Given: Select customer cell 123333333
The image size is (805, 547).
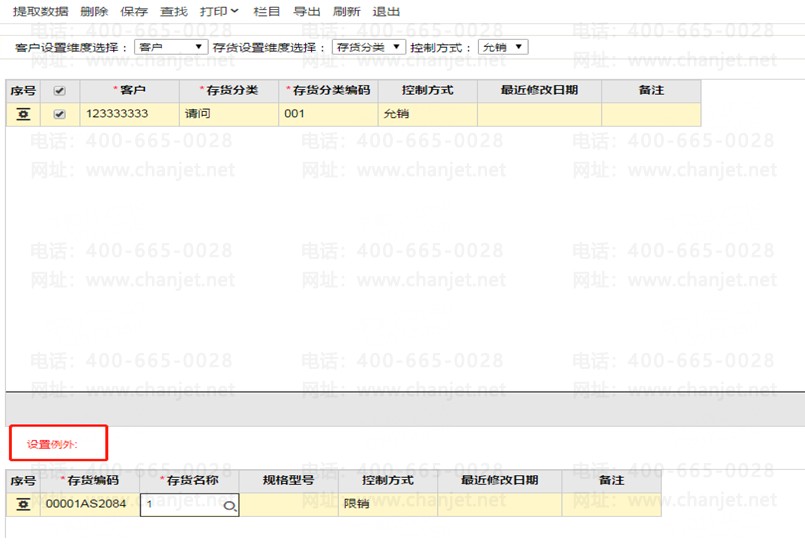Looking at the screenshot, I should point(129,114).
